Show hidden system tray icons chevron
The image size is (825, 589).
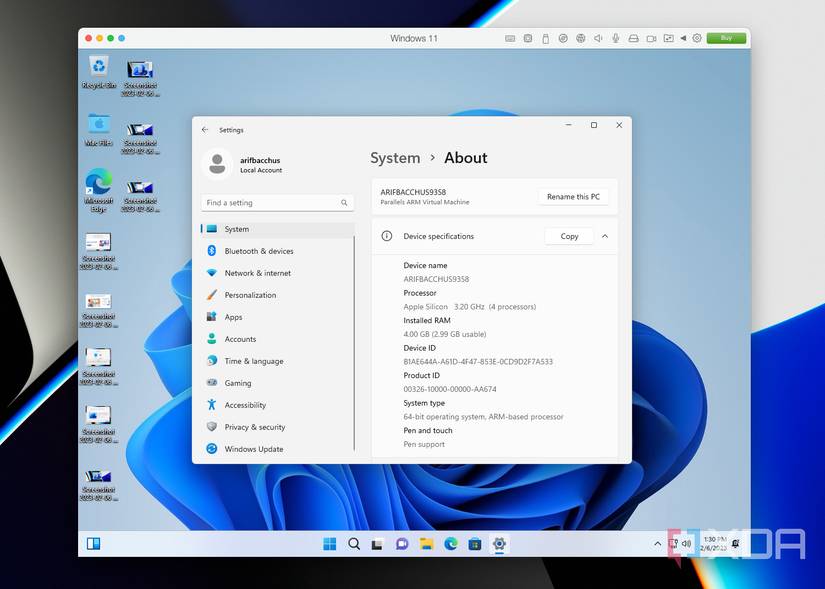(658, 544)
